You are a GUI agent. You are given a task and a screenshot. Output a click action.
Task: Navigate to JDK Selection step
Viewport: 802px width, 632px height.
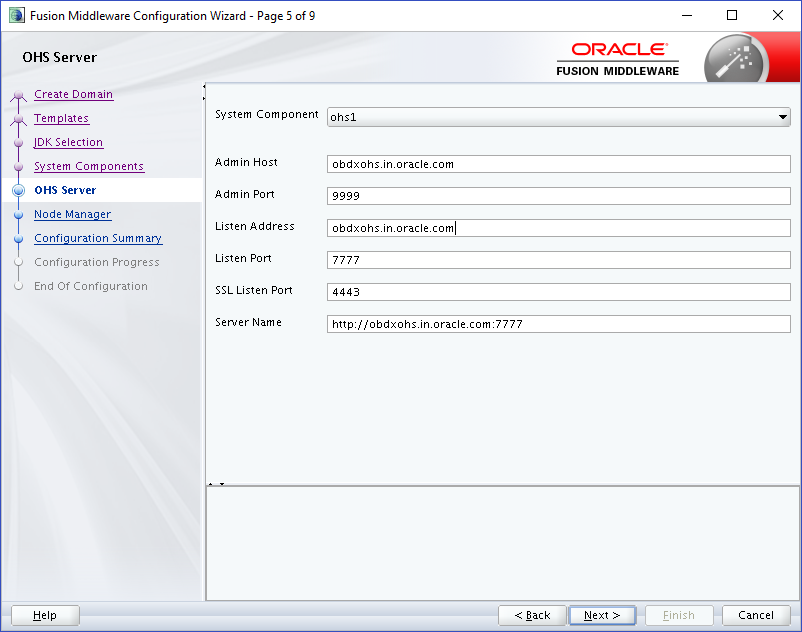click(x=68, y=143)
